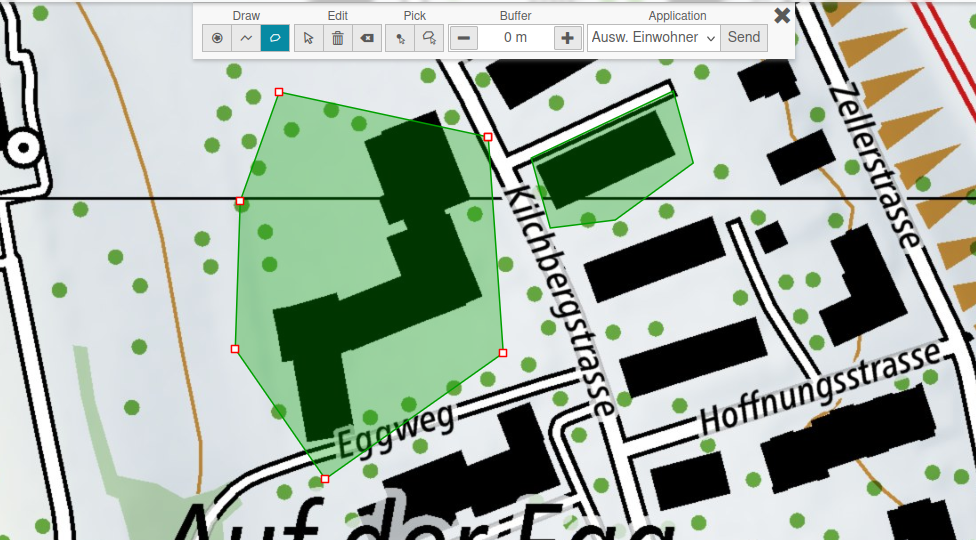Click the large polygon's upper-right vertex handle

[x=488, y=137]
